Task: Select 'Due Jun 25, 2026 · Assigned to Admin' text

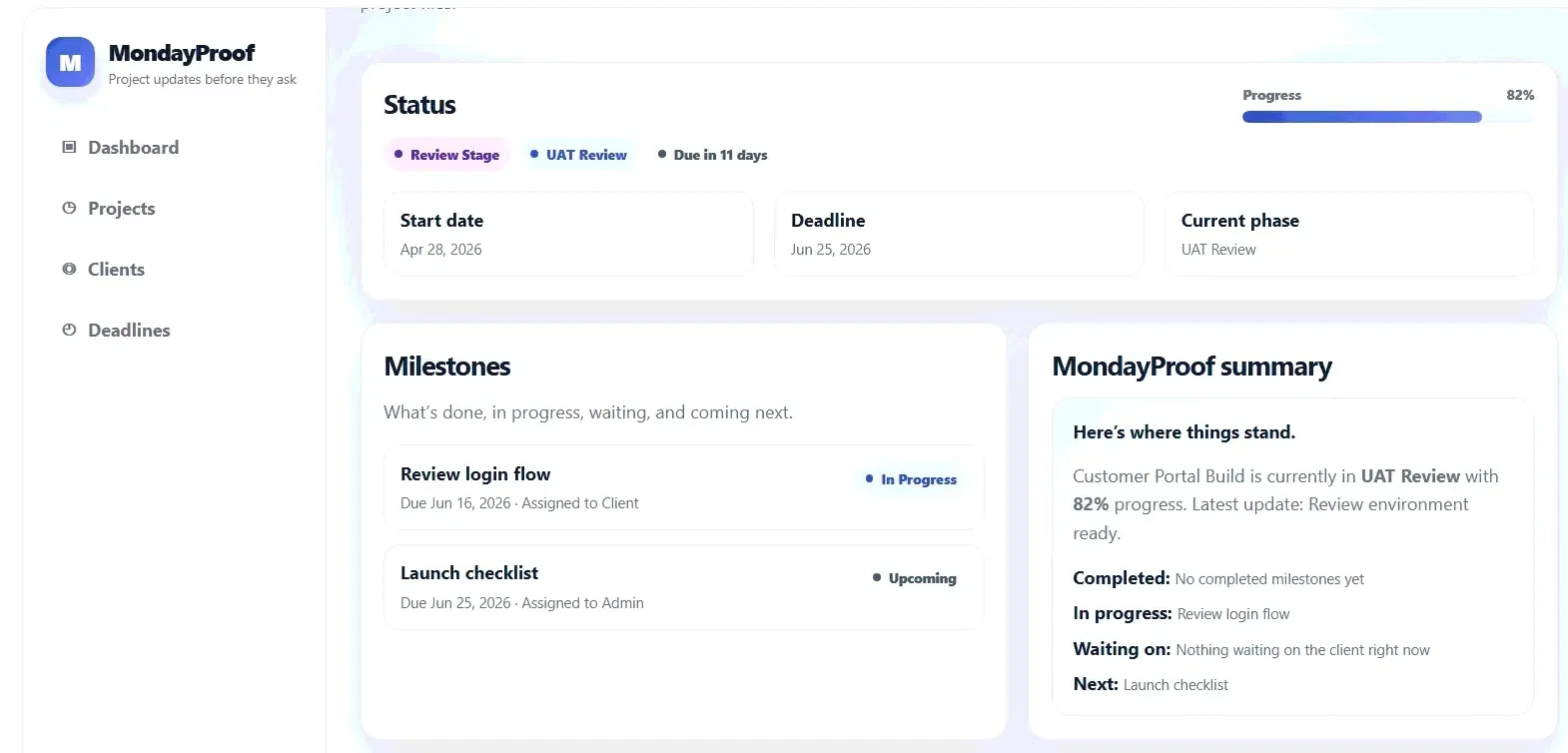Action: tap(522, 603)
